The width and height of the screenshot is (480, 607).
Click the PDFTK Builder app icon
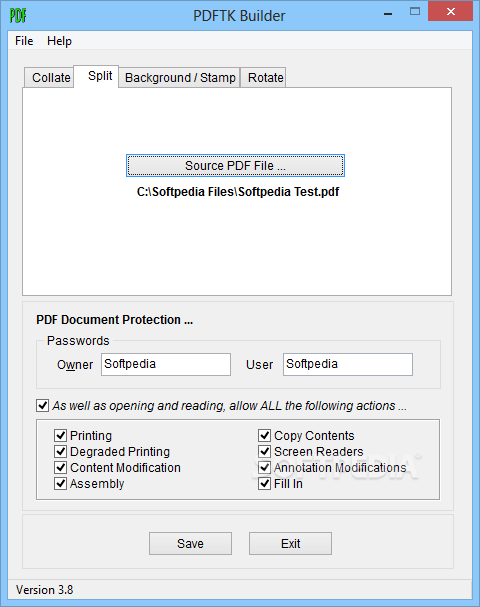pos(18,15)
